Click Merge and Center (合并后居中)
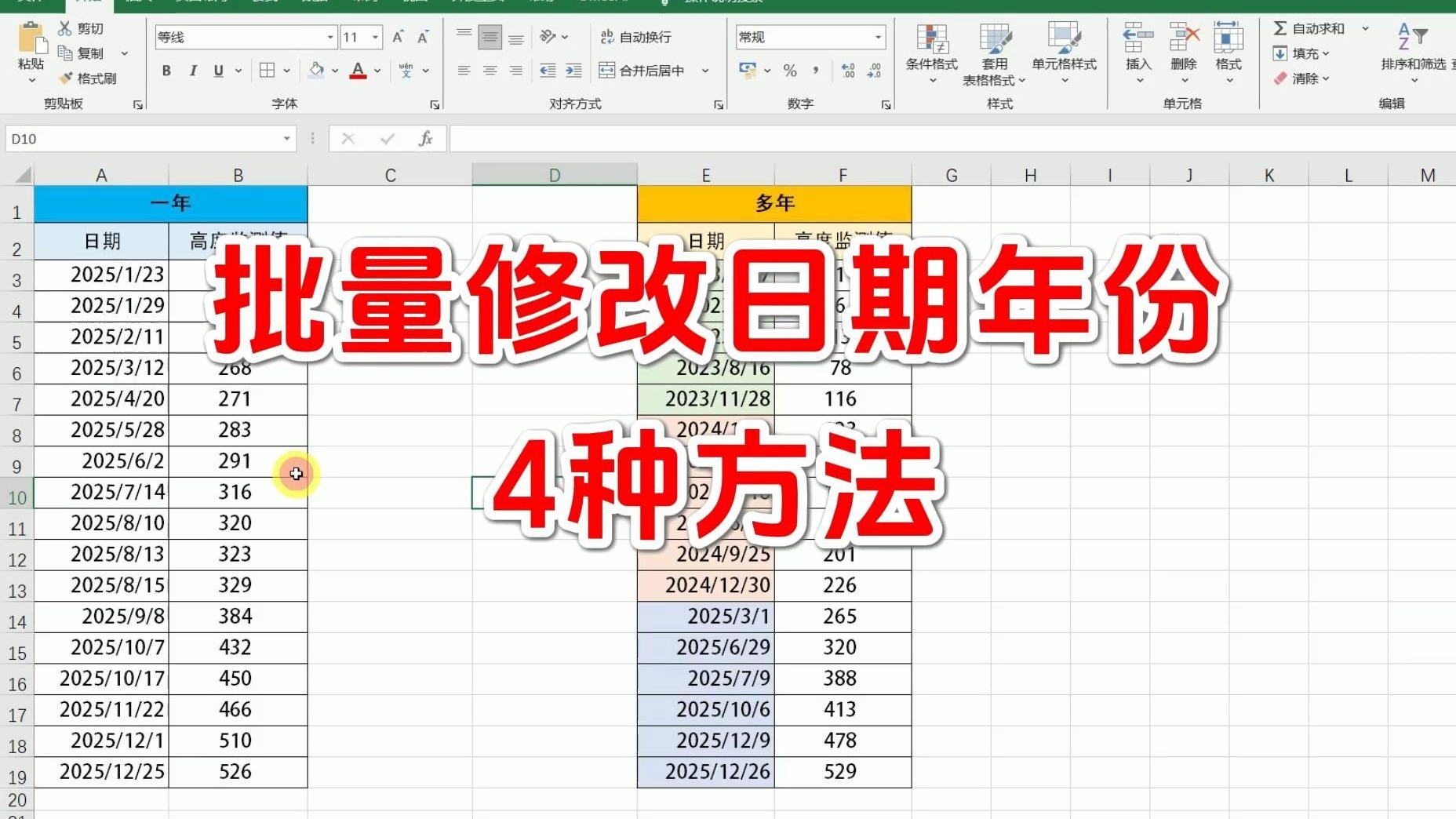Viewport: 1456px width, 819px height. pyautogui.click(x=642, y=71)
